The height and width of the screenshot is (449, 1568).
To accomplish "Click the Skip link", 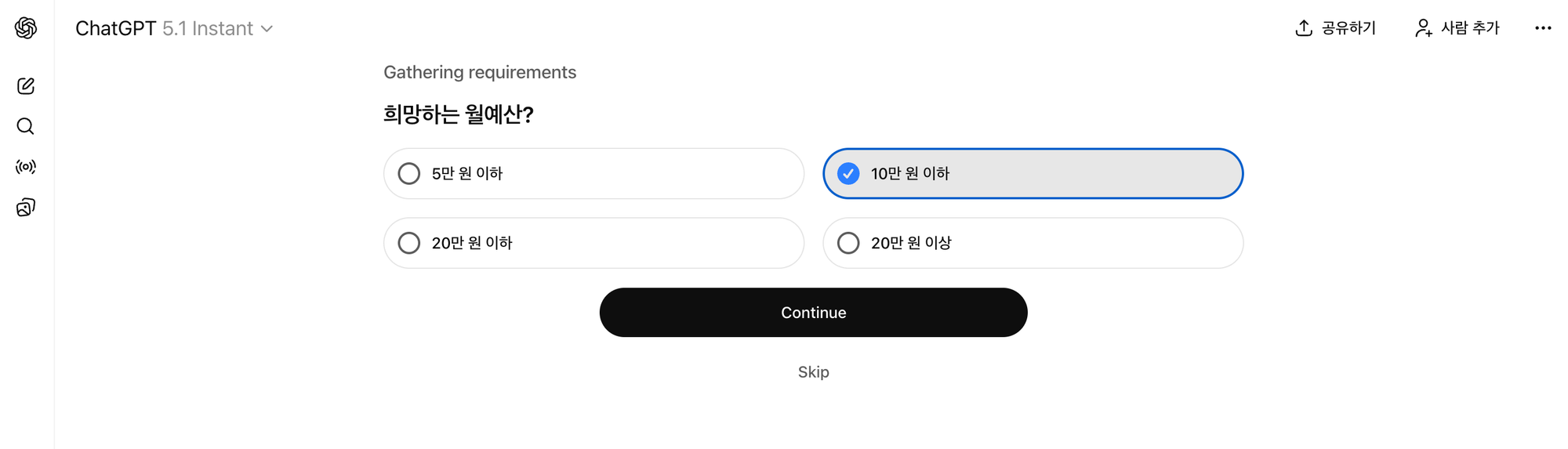I will (x=813, y=372).
